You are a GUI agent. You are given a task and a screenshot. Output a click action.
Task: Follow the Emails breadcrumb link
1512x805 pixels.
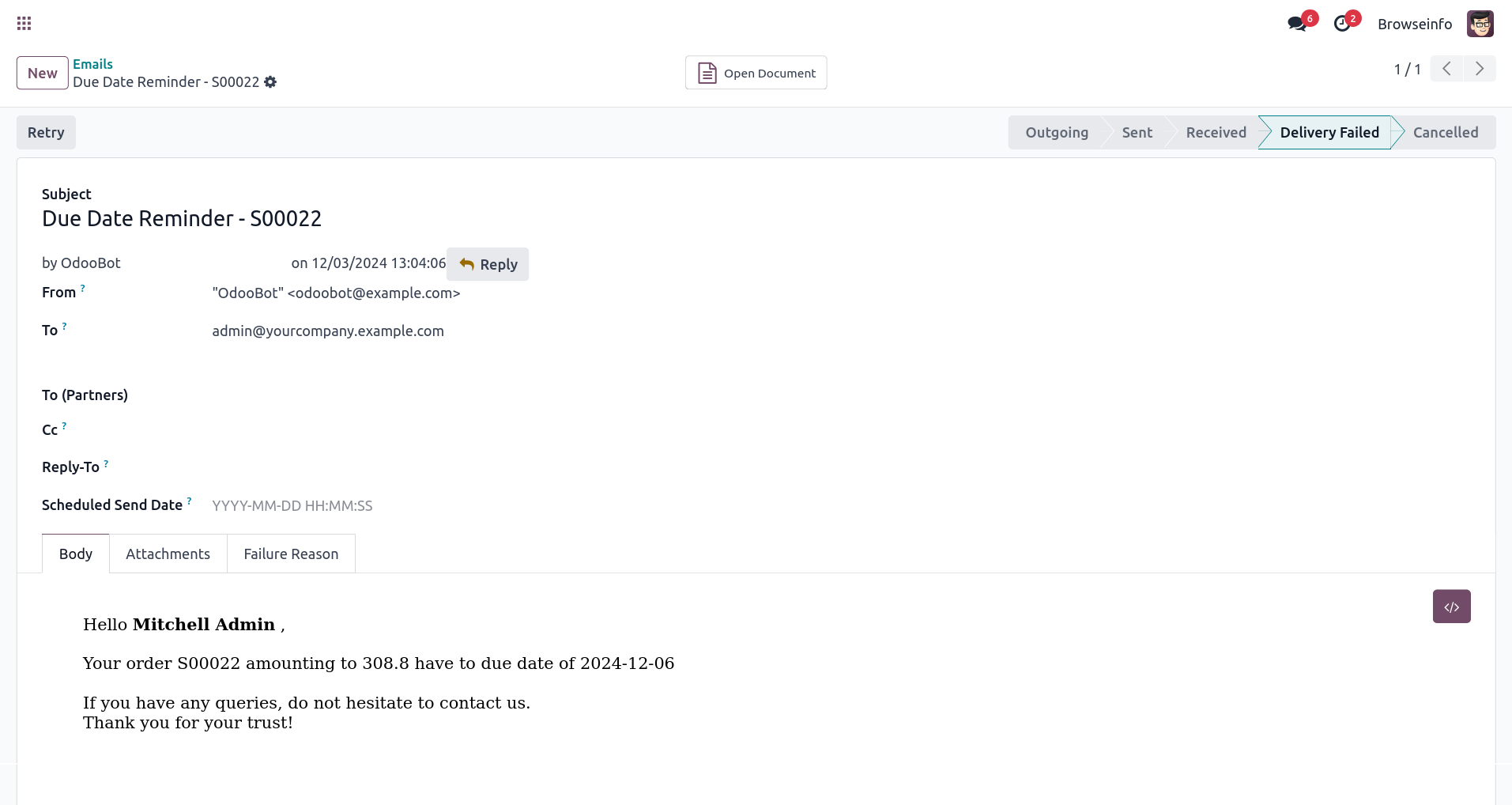92,64
